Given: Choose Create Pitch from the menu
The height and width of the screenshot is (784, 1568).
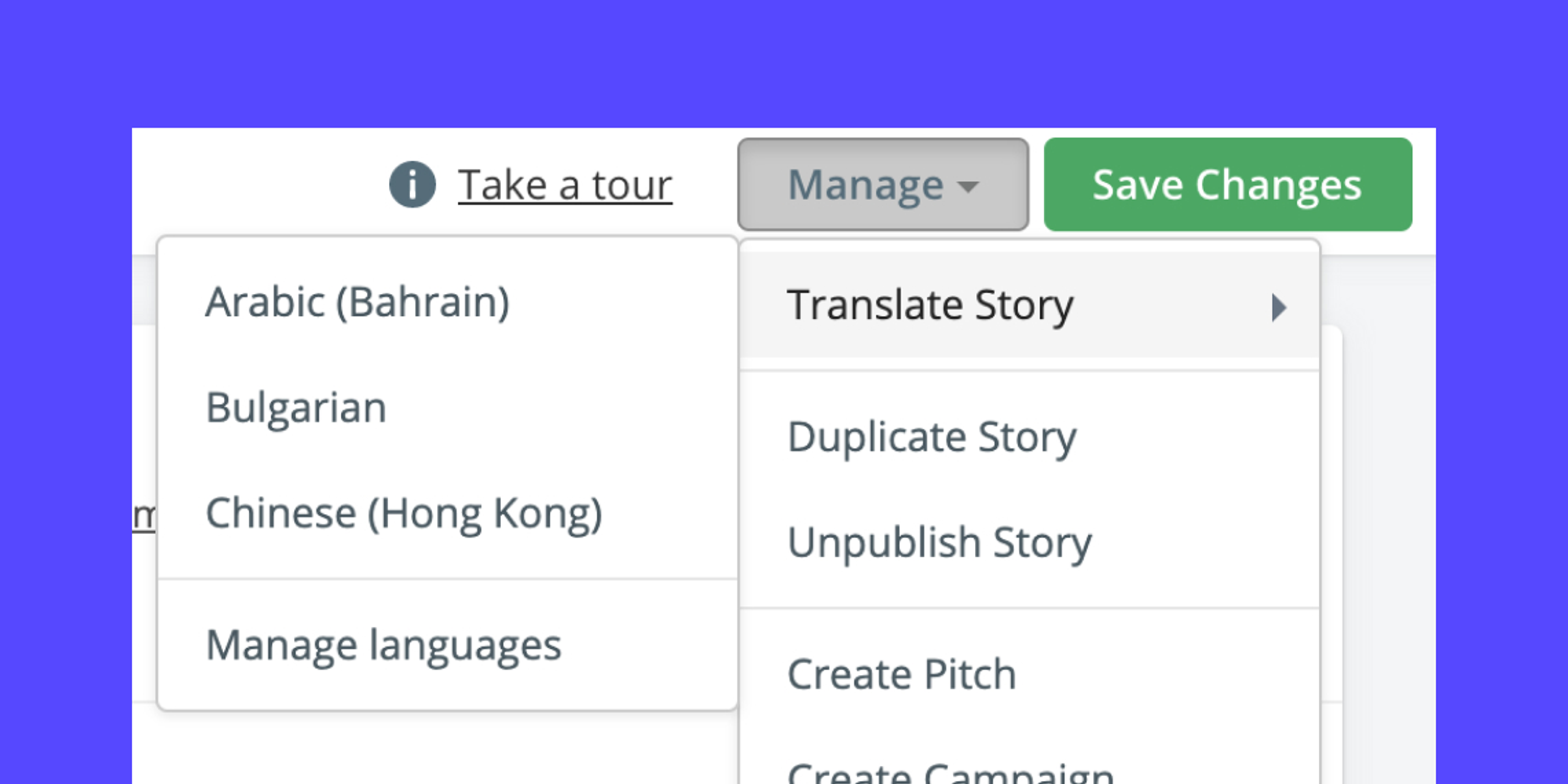Looking at the screenshot, I should point(901,673).
